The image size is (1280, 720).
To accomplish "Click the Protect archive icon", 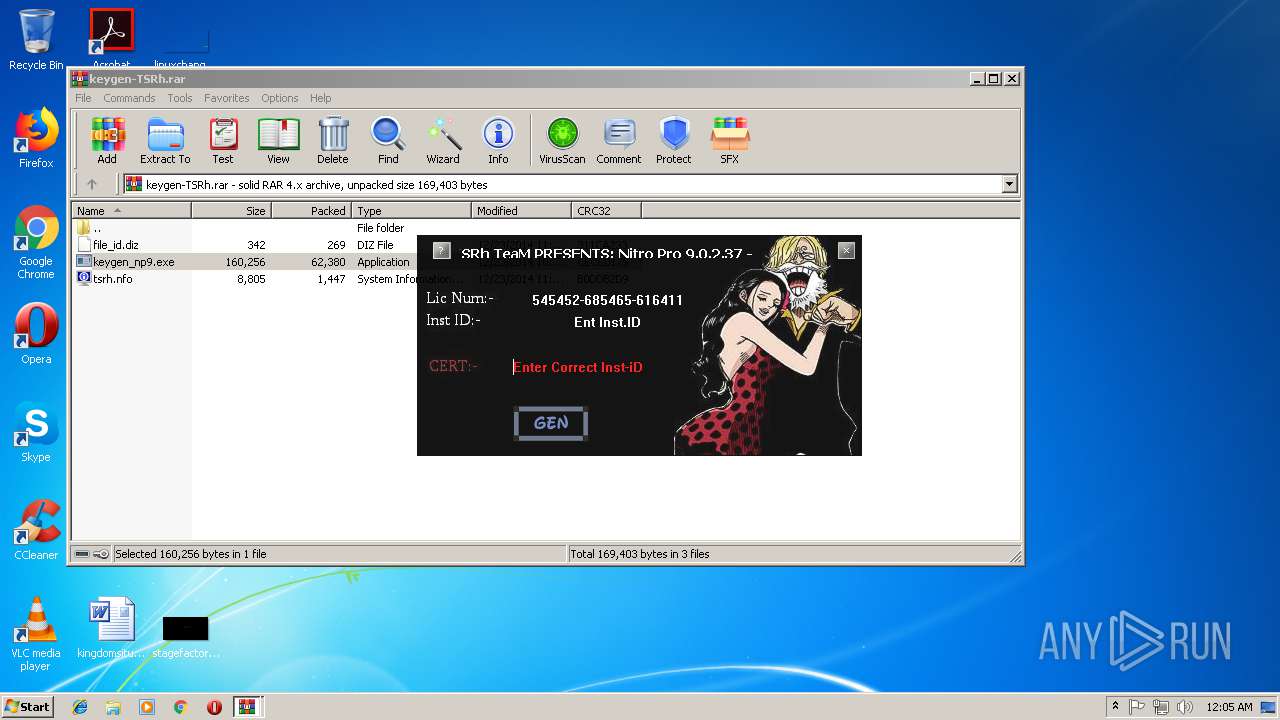I will [674, 140].
